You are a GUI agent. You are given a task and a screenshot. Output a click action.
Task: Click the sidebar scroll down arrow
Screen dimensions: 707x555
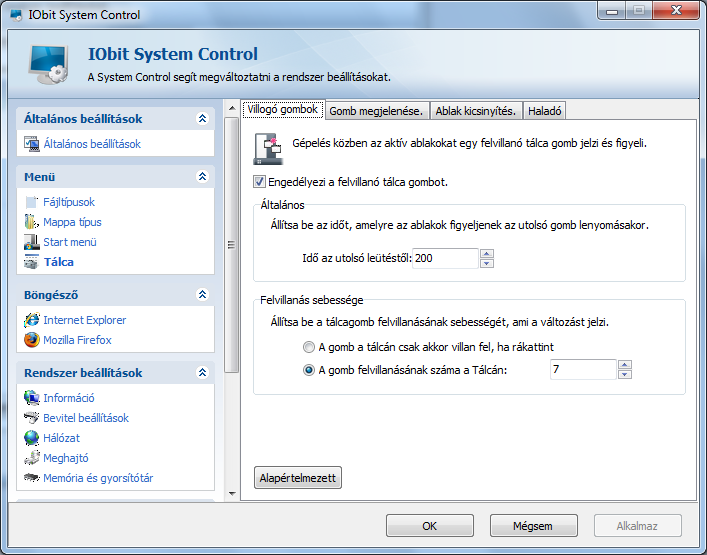coord(232,494)
